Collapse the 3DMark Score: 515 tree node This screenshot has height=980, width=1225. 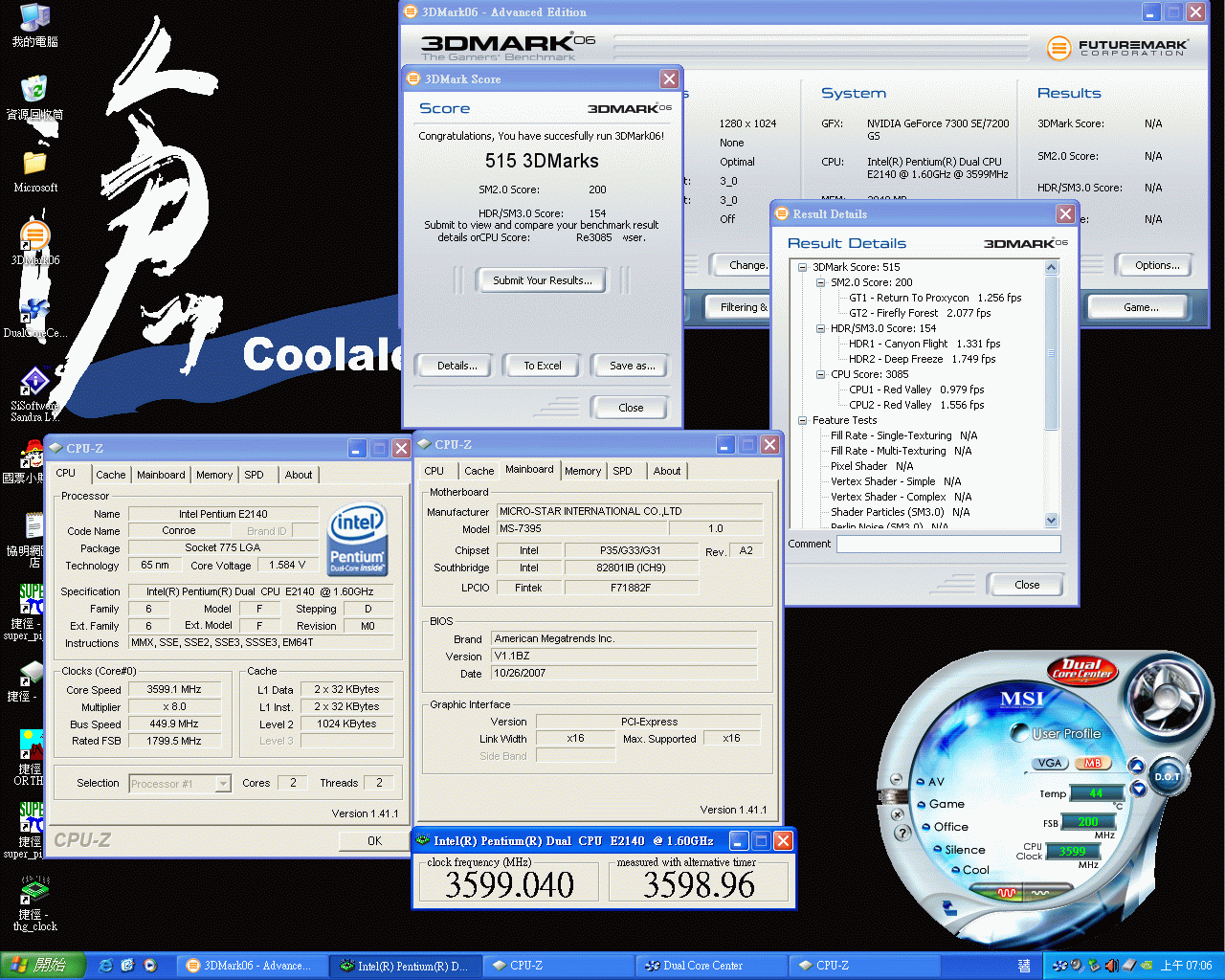coord(802,267)
